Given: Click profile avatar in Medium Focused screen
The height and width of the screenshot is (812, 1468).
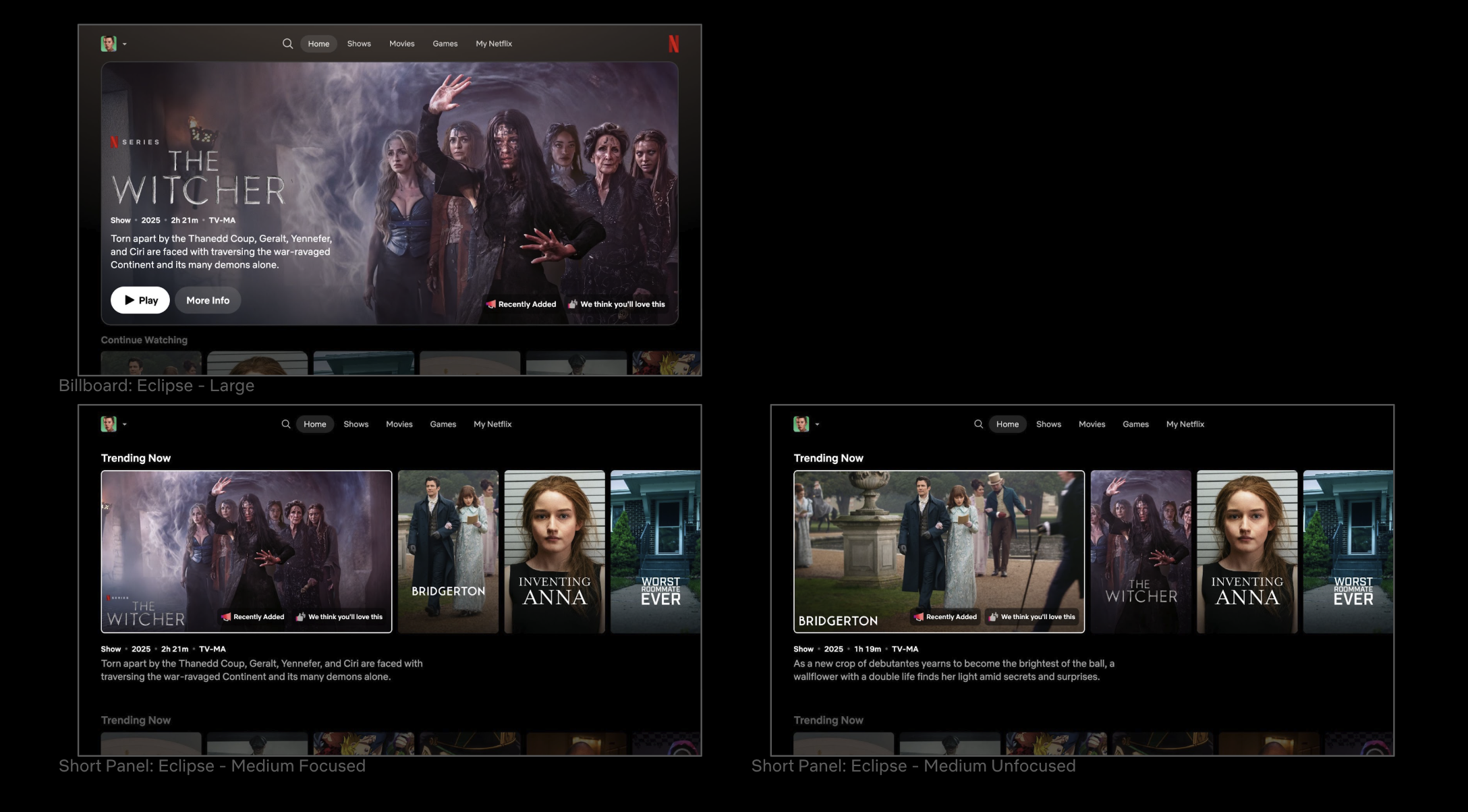Looking at the screenshot, I should tap(109, 424).
